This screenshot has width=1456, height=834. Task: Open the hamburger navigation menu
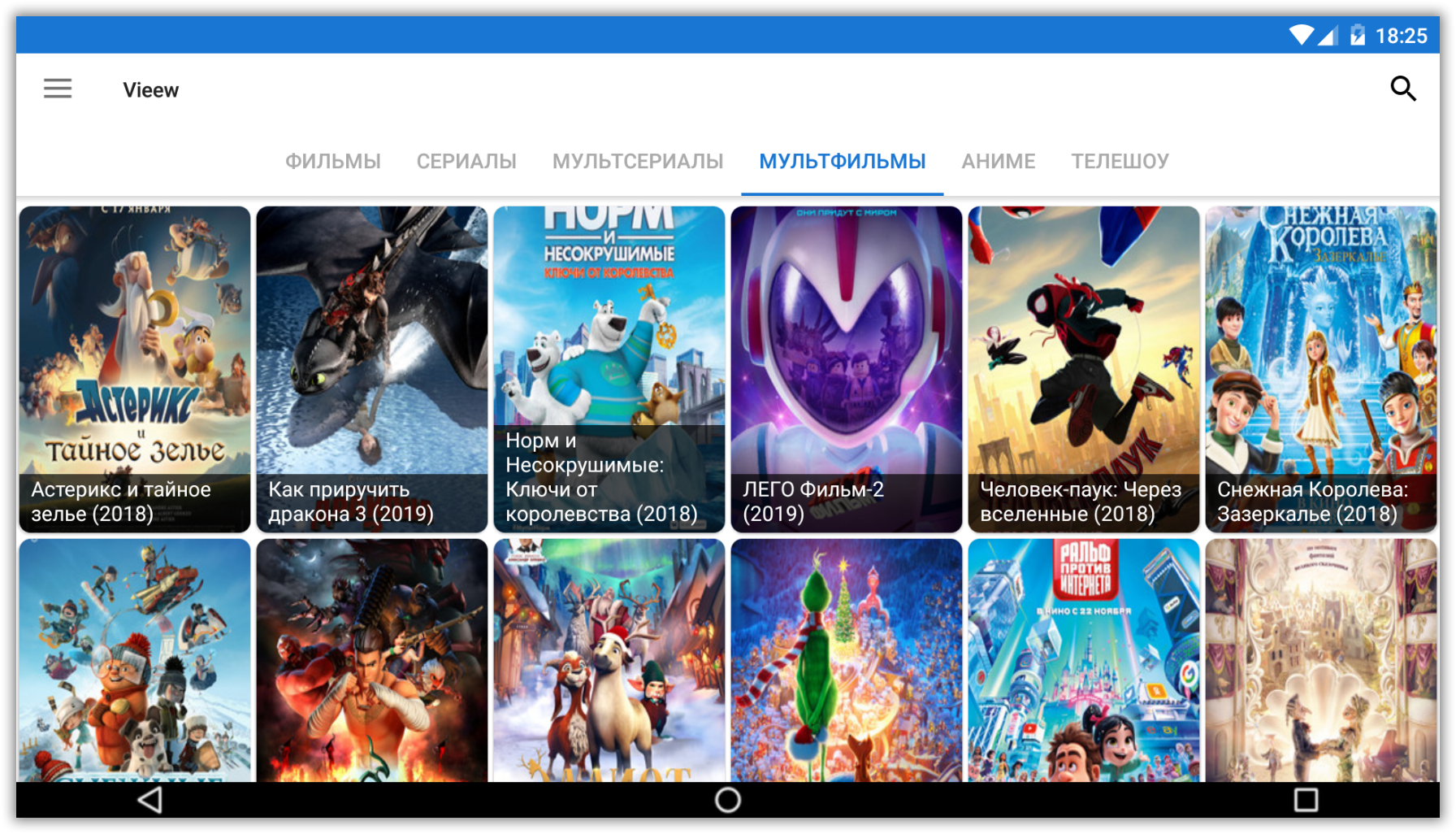(x=58, y=89)
